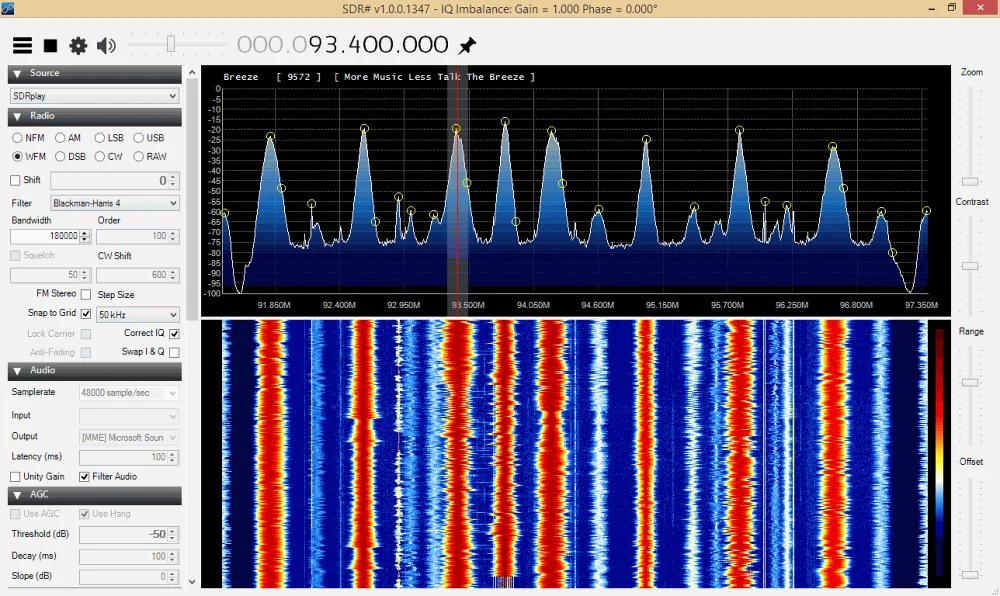Select RAW demodulation mode

click(138, 156)
